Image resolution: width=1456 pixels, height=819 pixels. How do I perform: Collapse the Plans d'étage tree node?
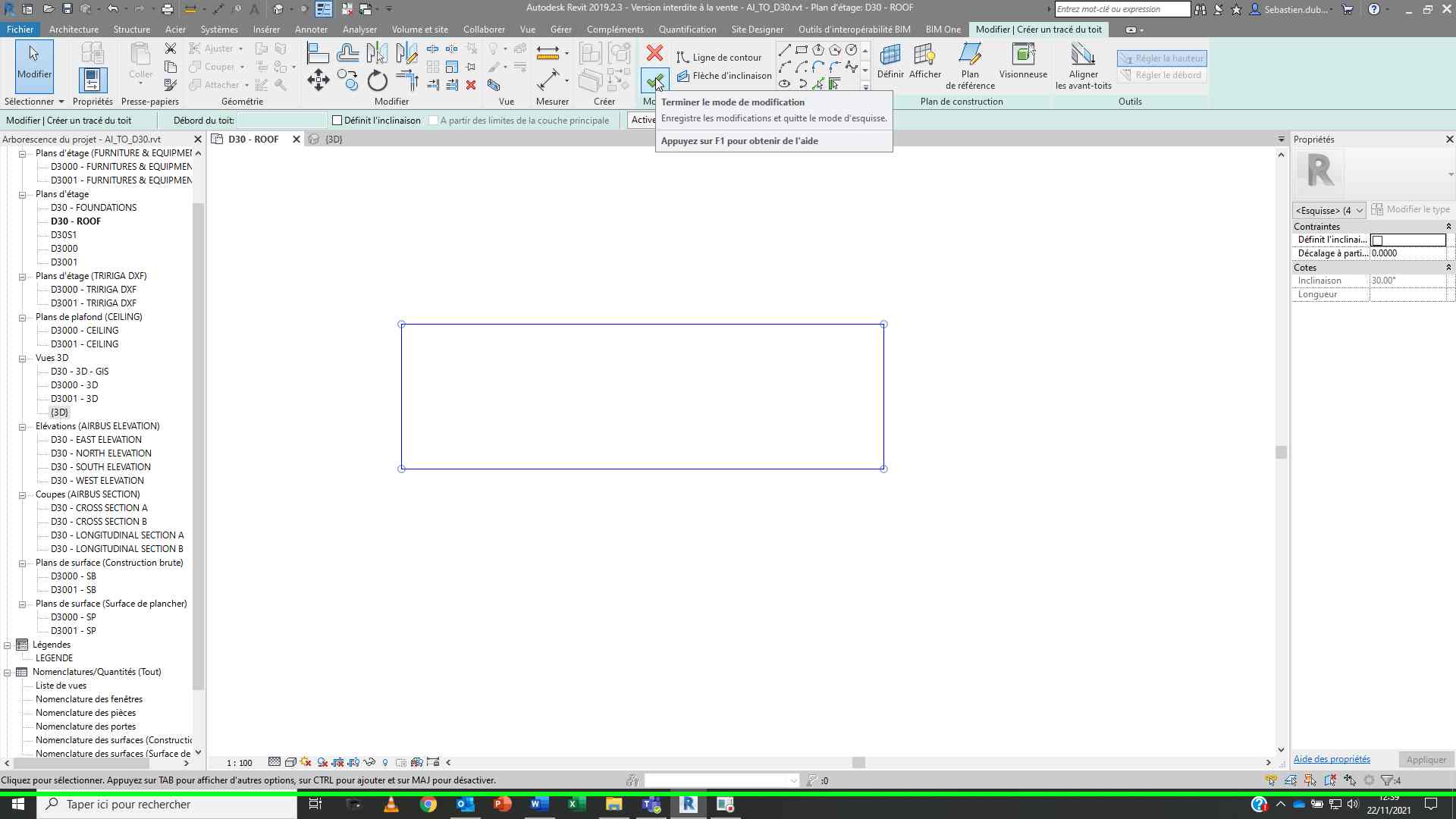22,194
